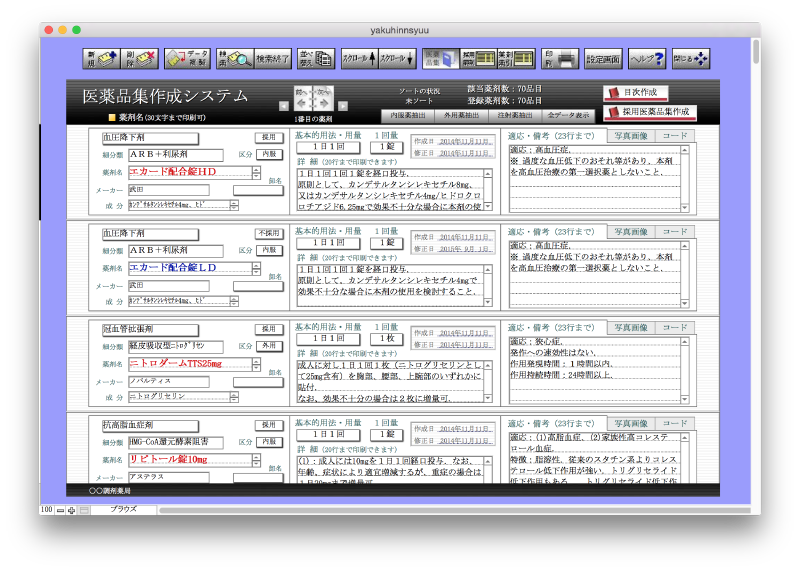Select the 医薬品集 book view icon
The image size is (800, 571).
441,59
